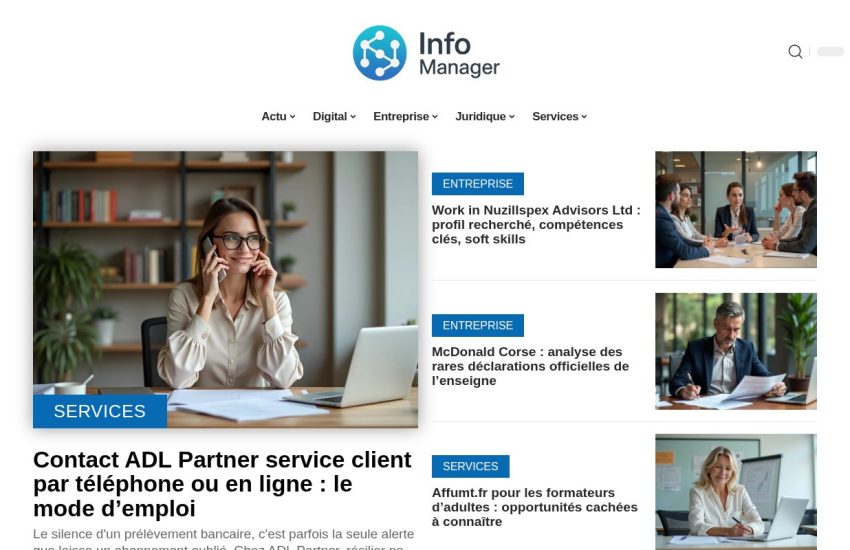Click the SERVICES badge on main photo
The height and width of the screenshot is (550, 850).
(x=100, y=411)
